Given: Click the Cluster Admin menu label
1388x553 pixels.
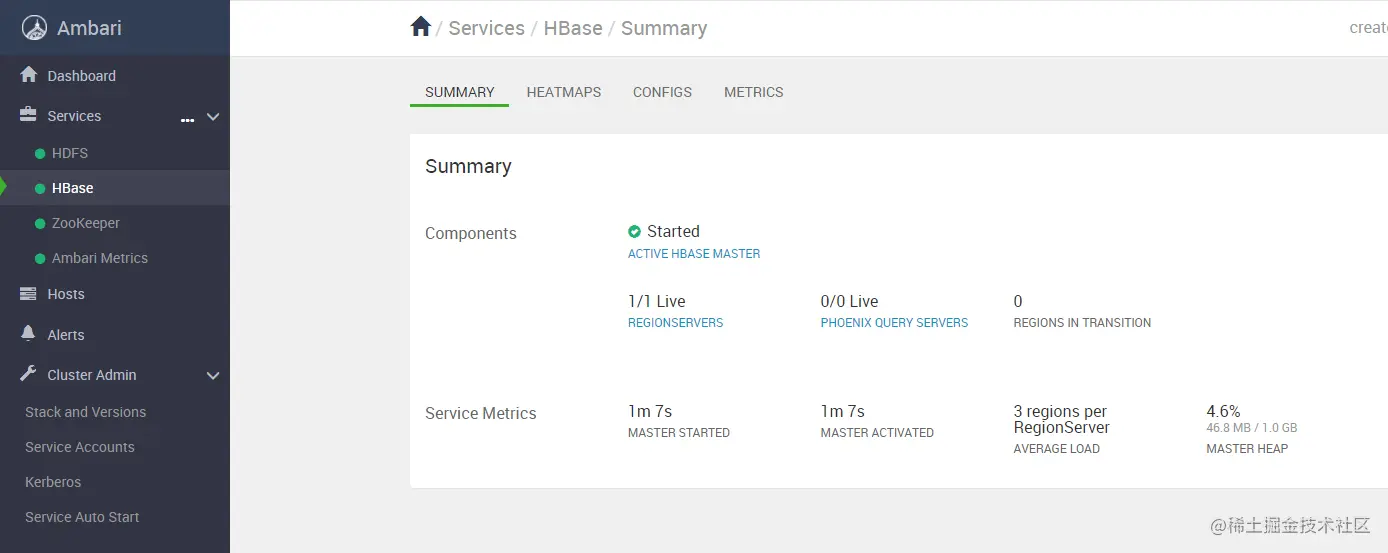Looking at the screenshot, I should [x=92, y=375].
